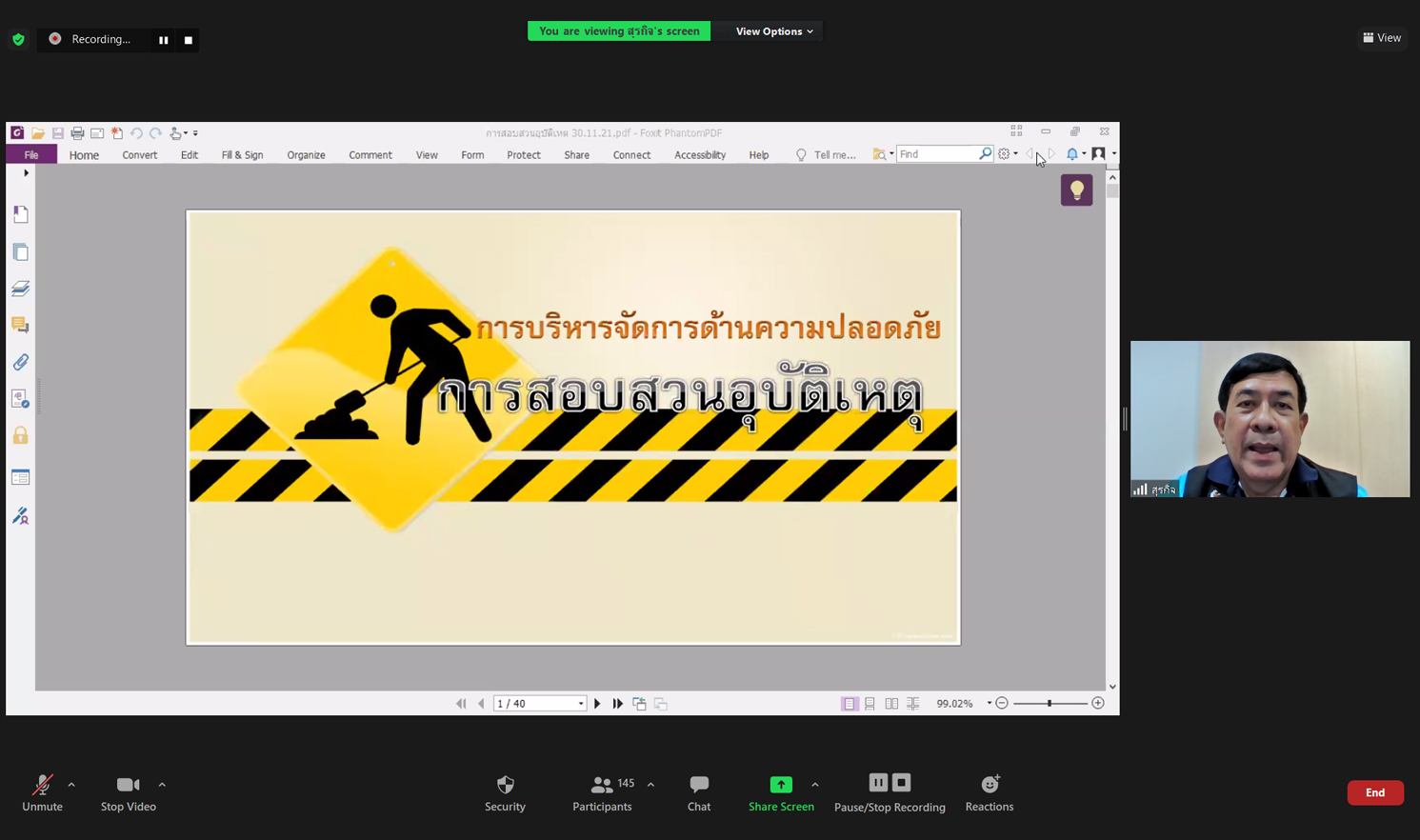Screen dimensions: 1420x840
Task: Click the Print icon in quick toolbar
Action: [77, 133]
